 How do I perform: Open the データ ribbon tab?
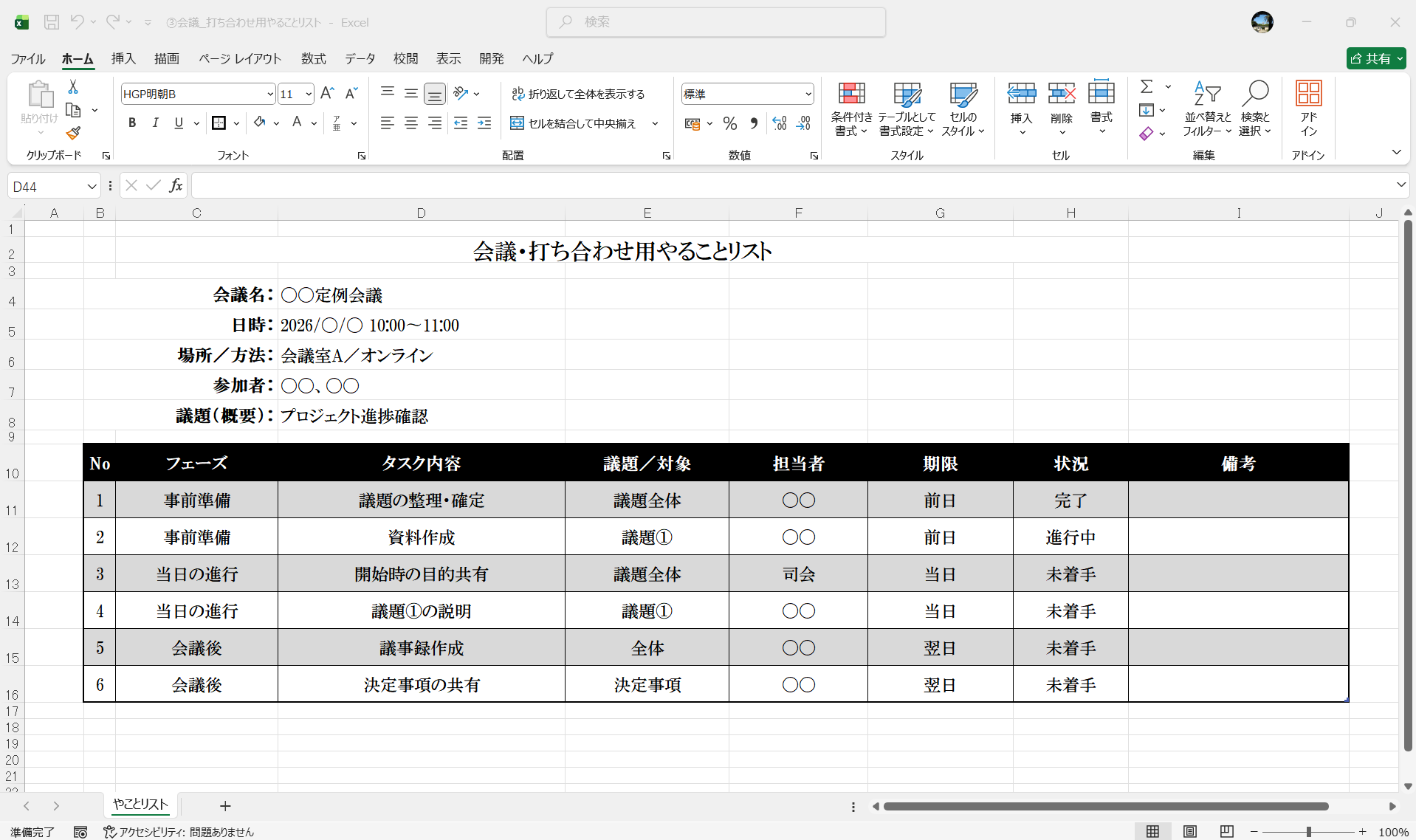coord(360,58)
